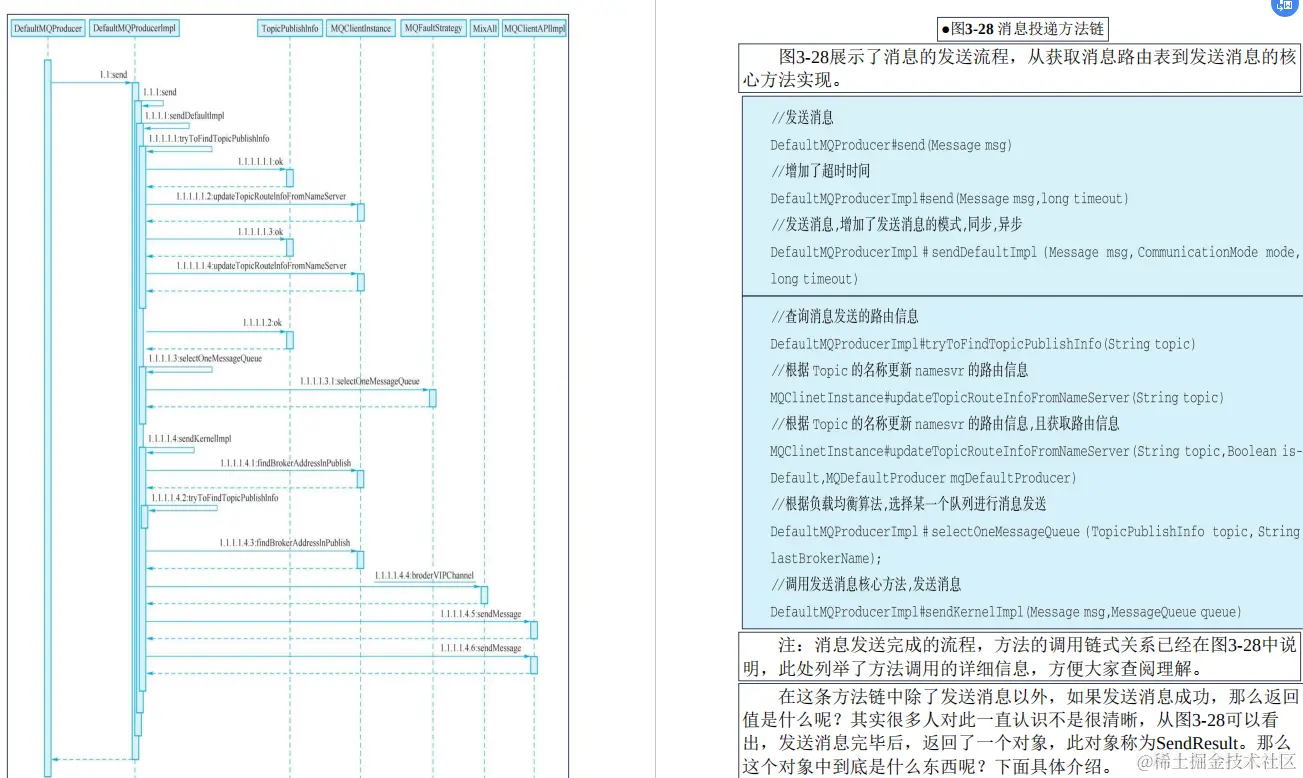This screenshot has width=1303, height=778.
Task: Click the MQClientAPIImpl lifeline header box
Action: click(x=534, y=29)
